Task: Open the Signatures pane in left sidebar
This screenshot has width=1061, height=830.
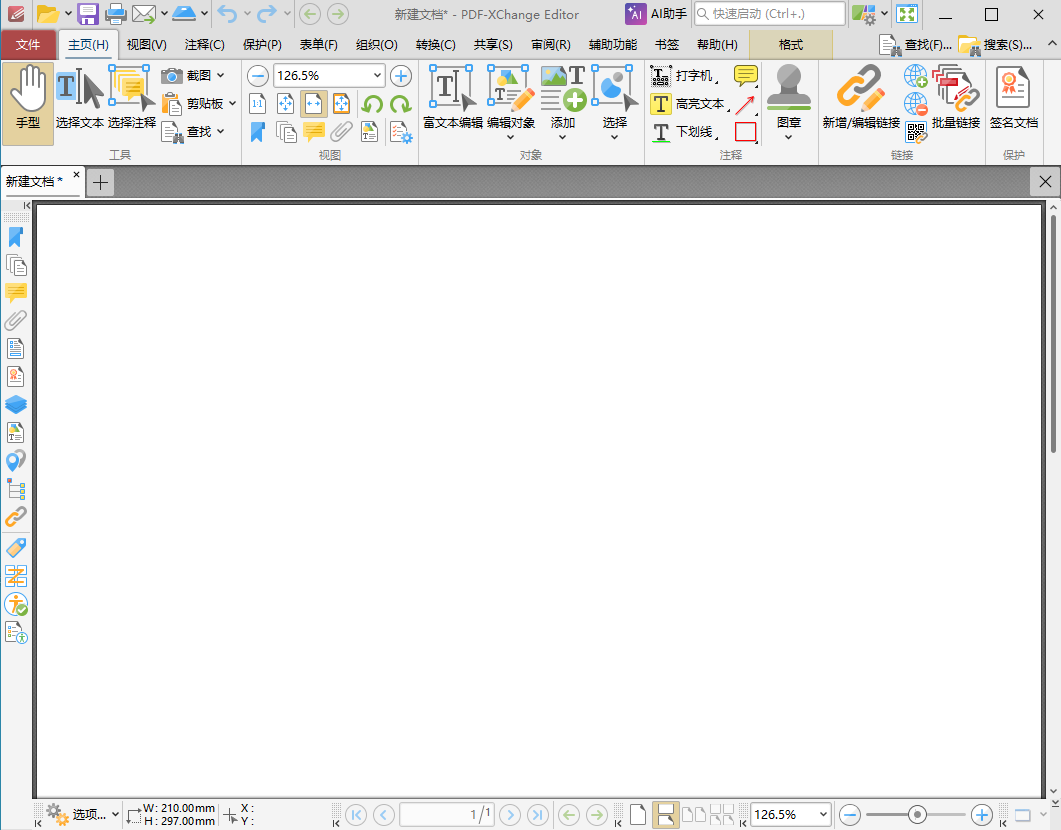Action: click(16, 376)
